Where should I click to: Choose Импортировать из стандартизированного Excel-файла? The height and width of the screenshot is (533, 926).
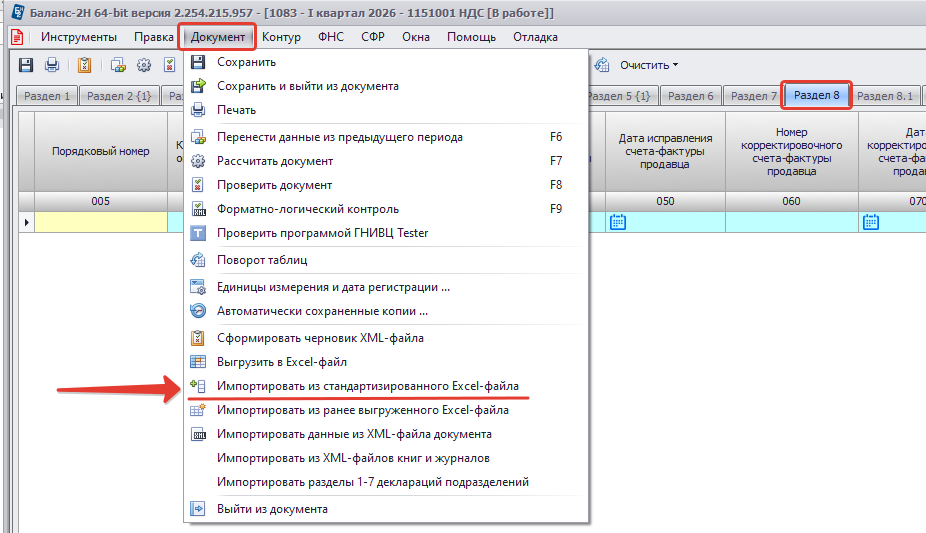[367, 386]
